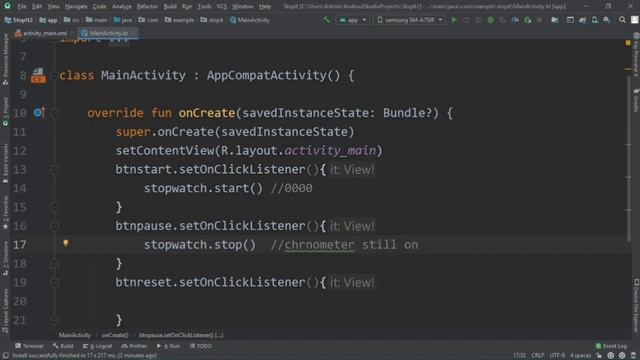Screen dimensions: 640x360
Task: Collapse the MainActivity class fold marker
Action: 54,76
